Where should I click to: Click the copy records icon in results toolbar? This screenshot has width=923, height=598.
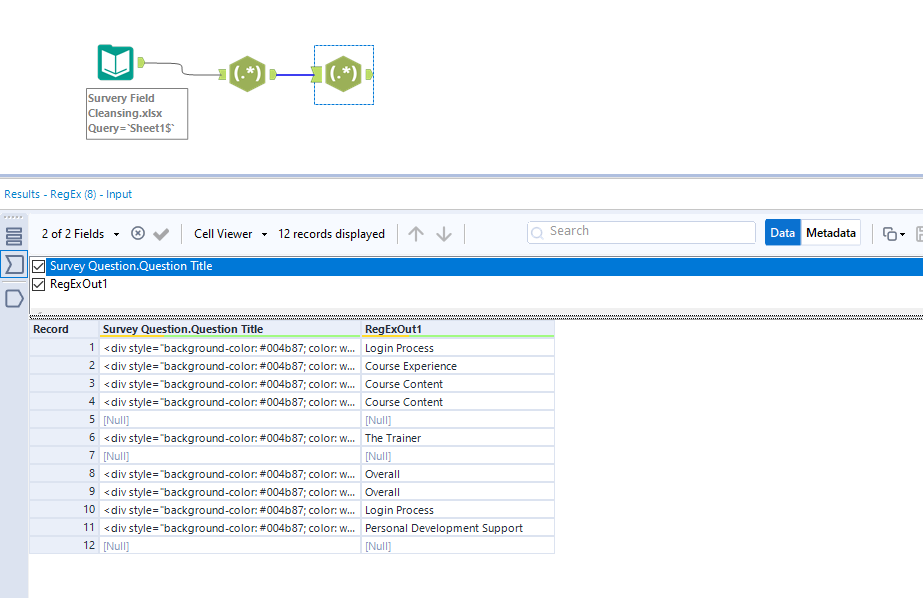[889, 231]
